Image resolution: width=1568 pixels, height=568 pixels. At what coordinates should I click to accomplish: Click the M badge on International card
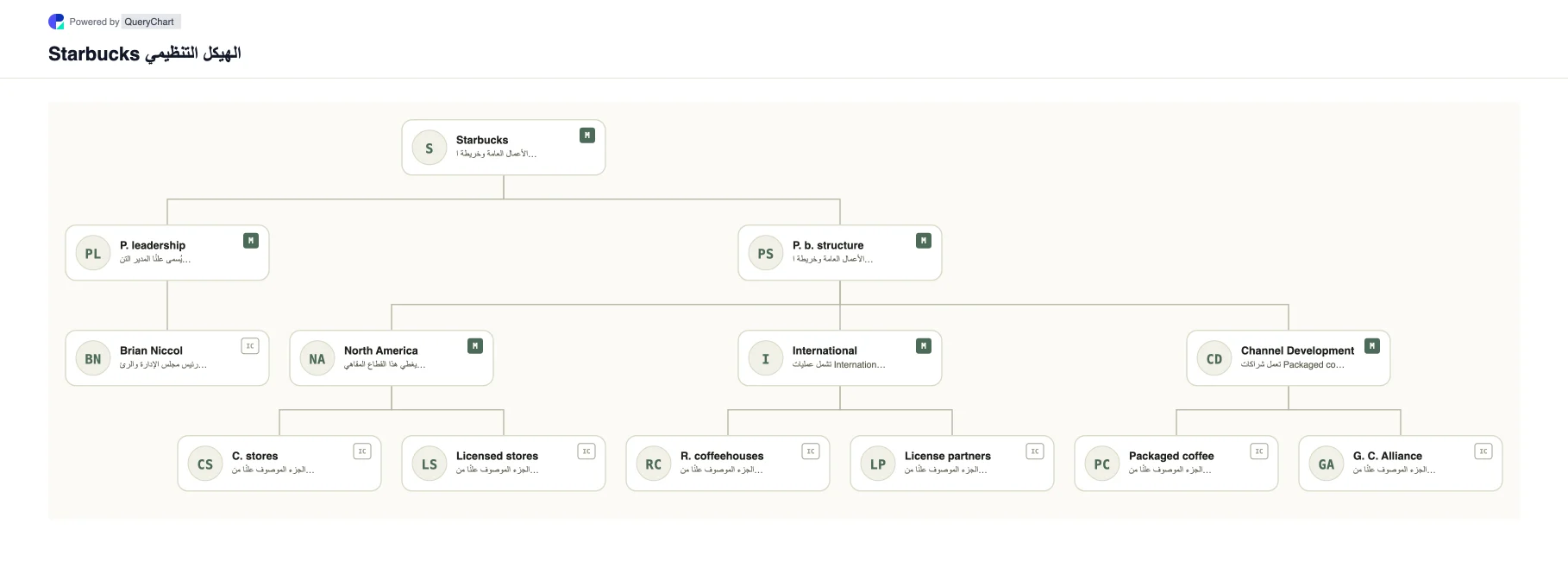tap(924, 346)
